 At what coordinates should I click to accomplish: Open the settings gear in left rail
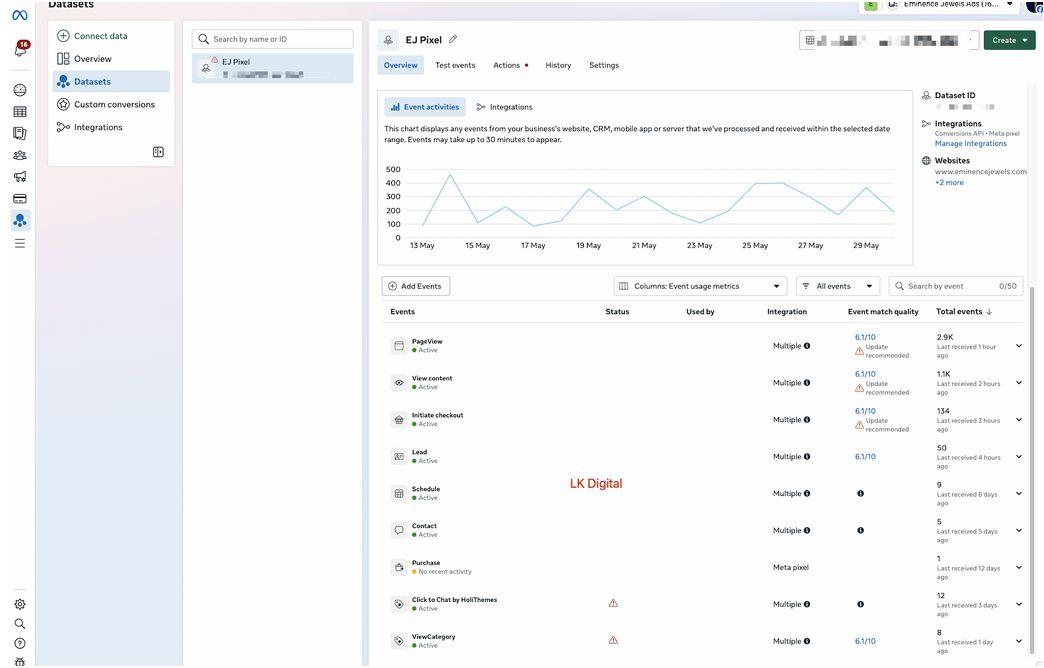tap(20, 604)
